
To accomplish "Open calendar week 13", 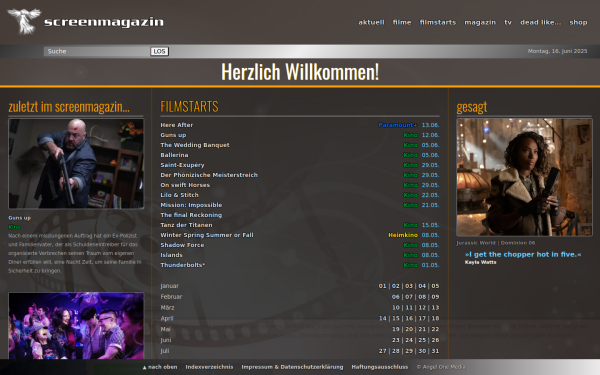I will 435,307.
